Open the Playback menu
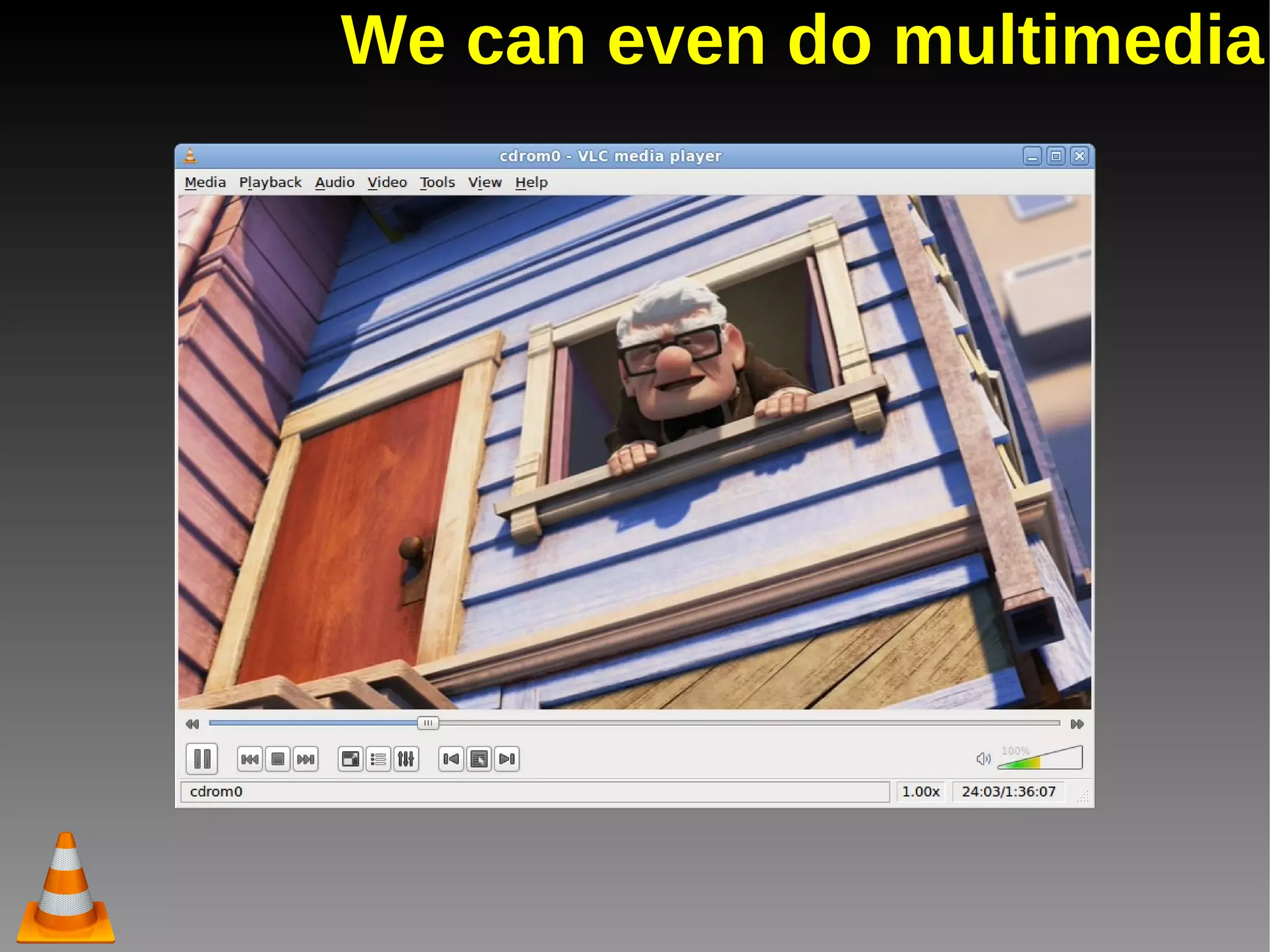Viewport: 1270px width, 952px height. (270, 182)
